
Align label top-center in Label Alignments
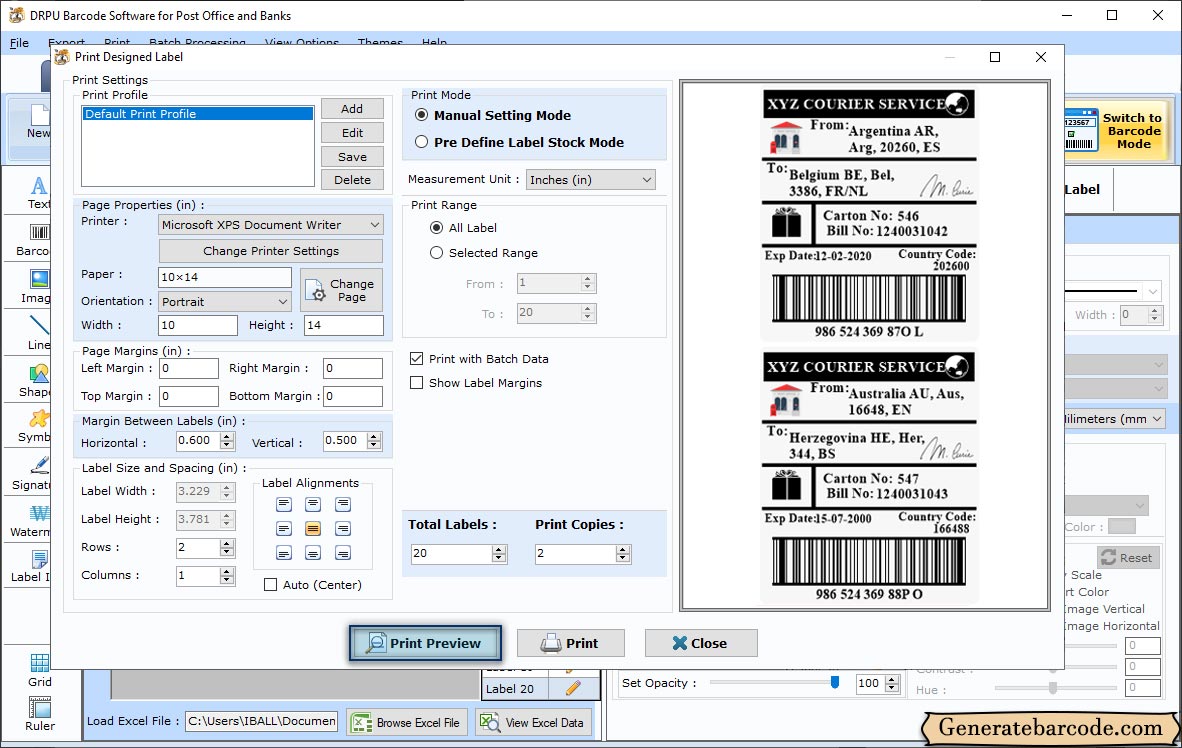313,504
